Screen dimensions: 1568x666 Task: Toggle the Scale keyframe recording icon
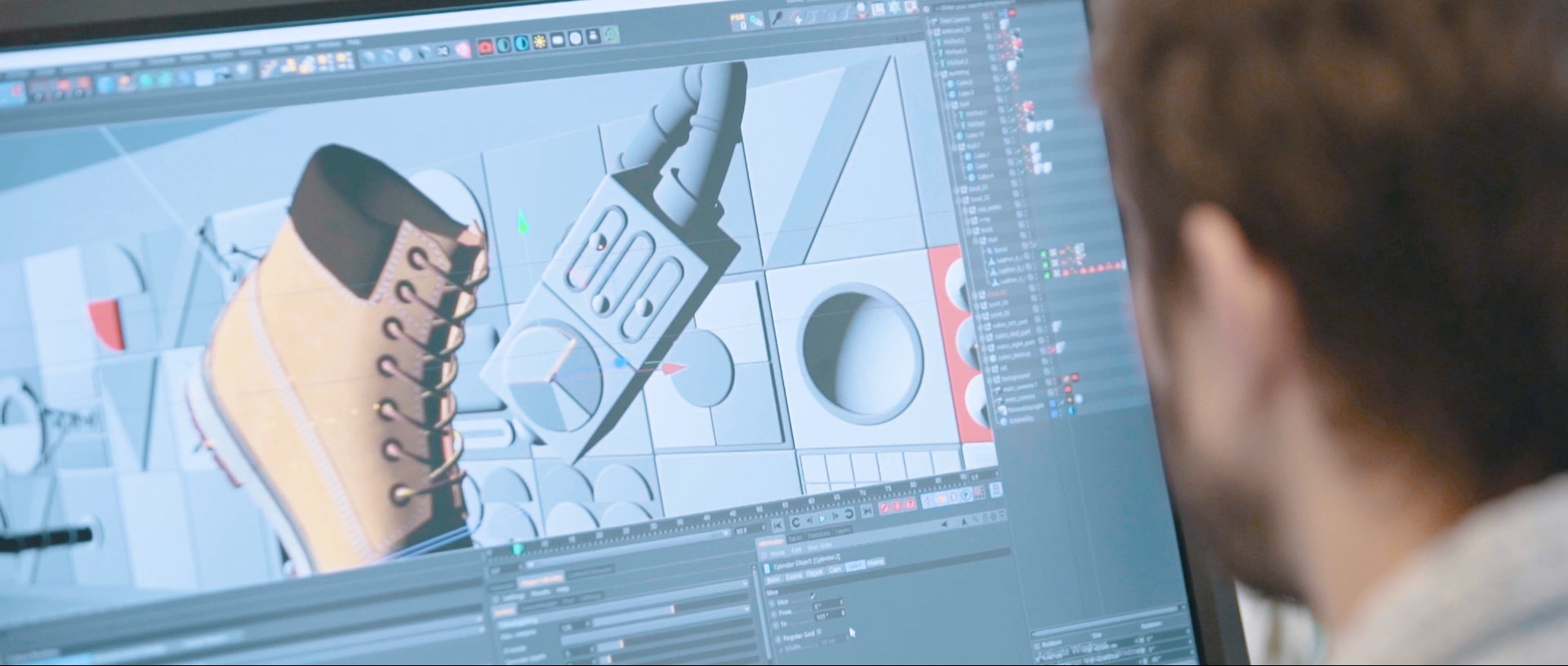[940, 499]
